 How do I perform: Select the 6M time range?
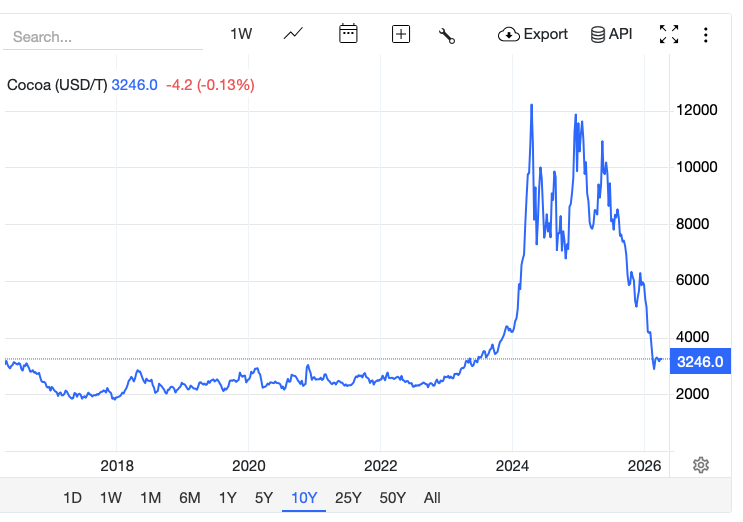point(190,498)
